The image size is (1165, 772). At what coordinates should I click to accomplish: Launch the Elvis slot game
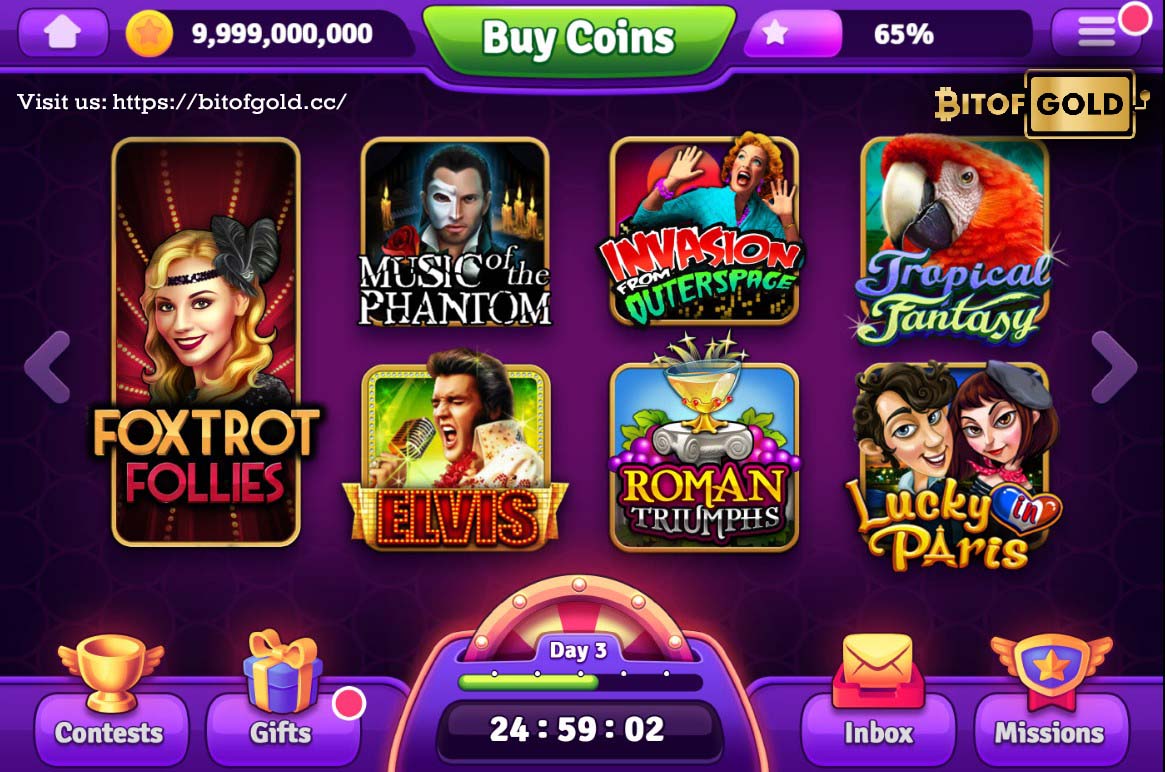pyautogui.click(x=455, y=458)
